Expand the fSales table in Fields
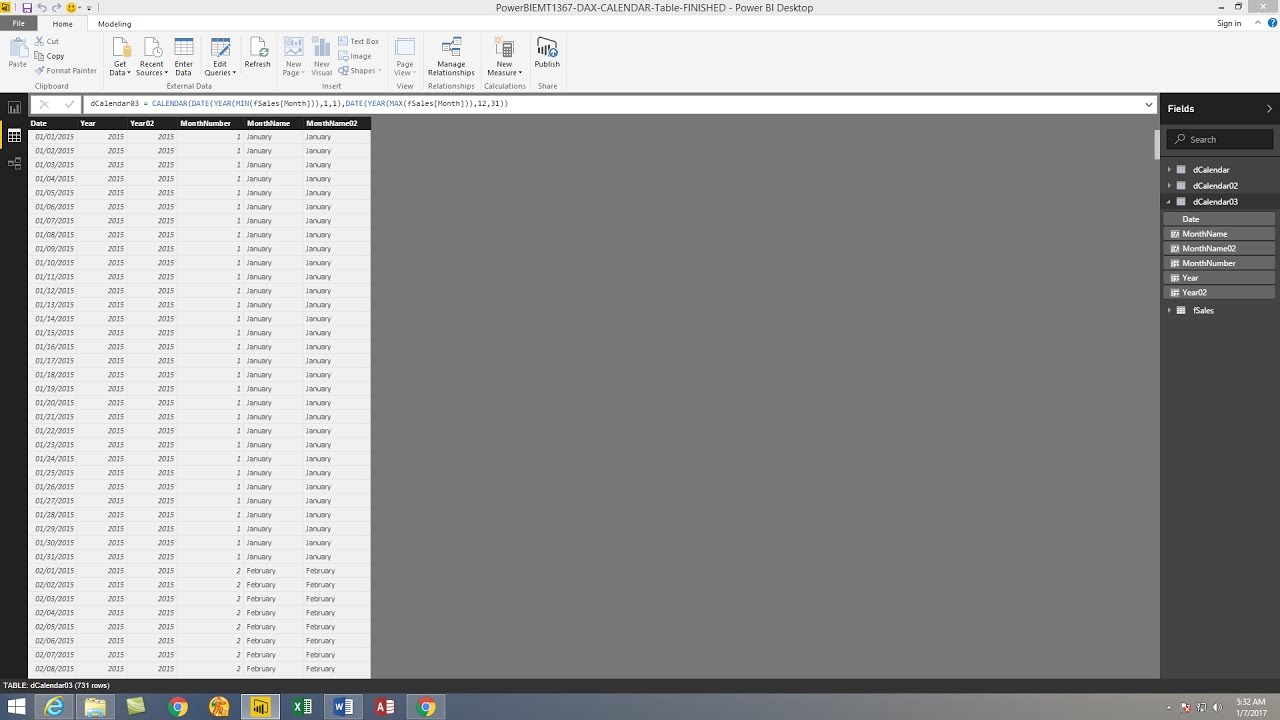Image resolution: width=1280 pixels, height=720 pixels. click(x=1169, y=311)
